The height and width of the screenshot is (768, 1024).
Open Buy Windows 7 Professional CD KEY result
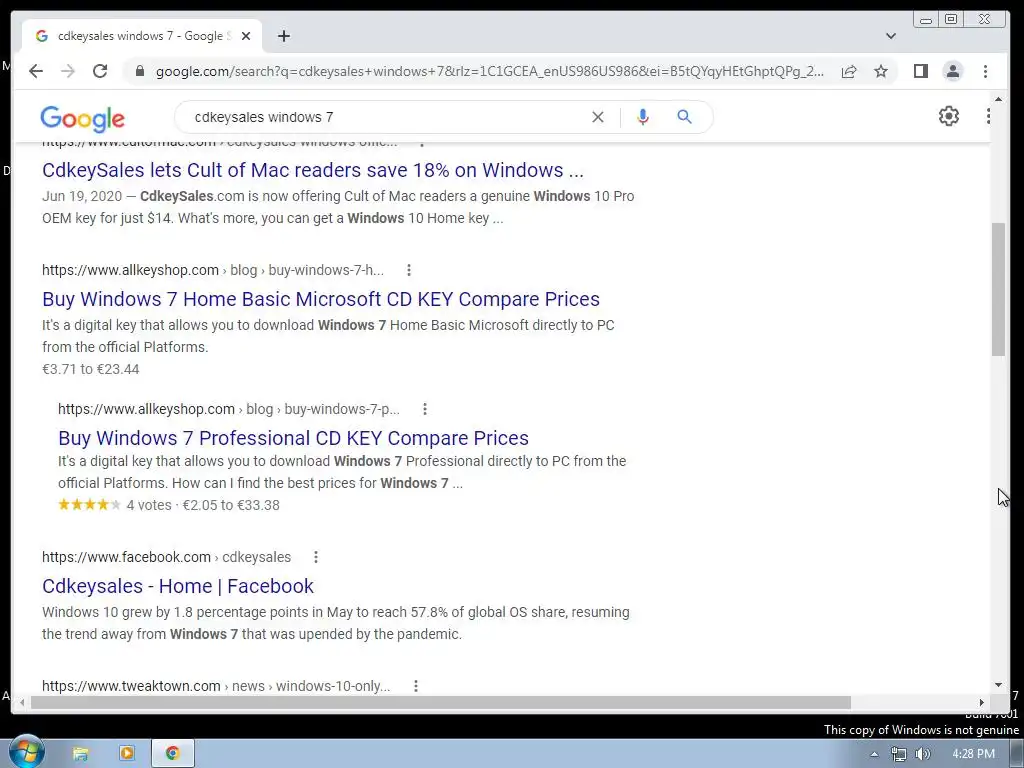tap(293, 438)
